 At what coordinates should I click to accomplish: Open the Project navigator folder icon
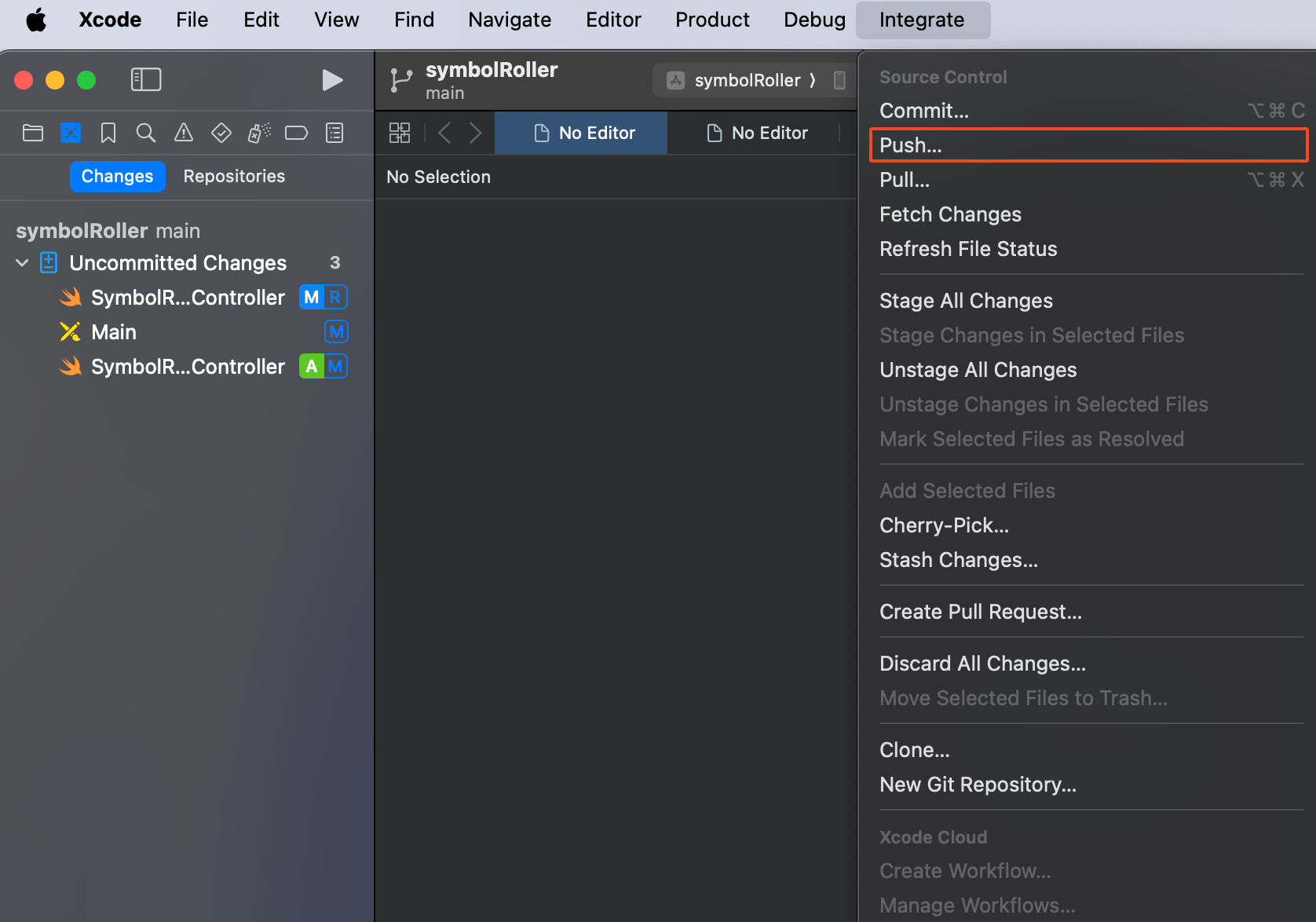click(33, 133)
